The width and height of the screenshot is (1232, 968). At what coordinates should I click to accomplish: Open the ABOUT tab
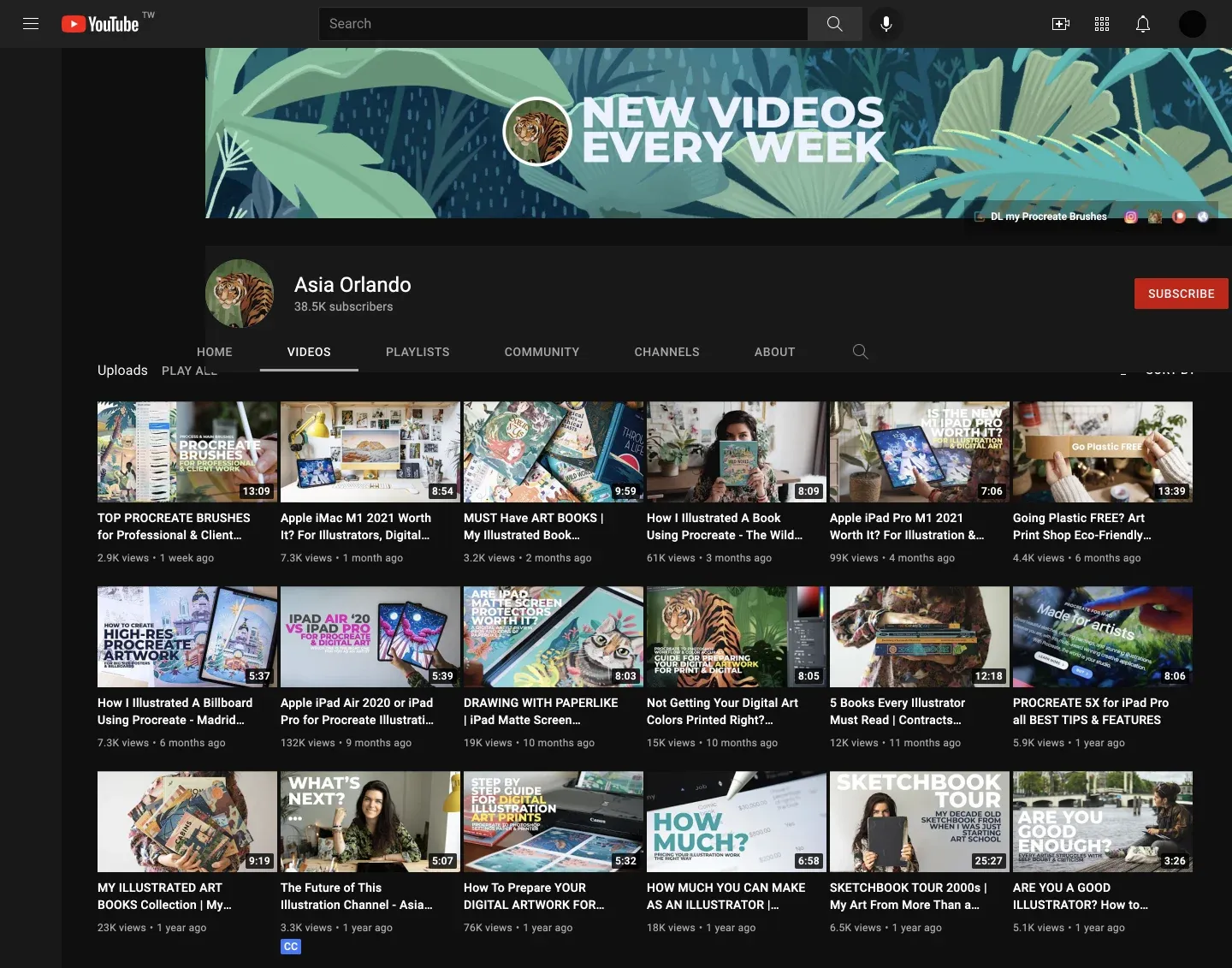[x=774, y=352]
